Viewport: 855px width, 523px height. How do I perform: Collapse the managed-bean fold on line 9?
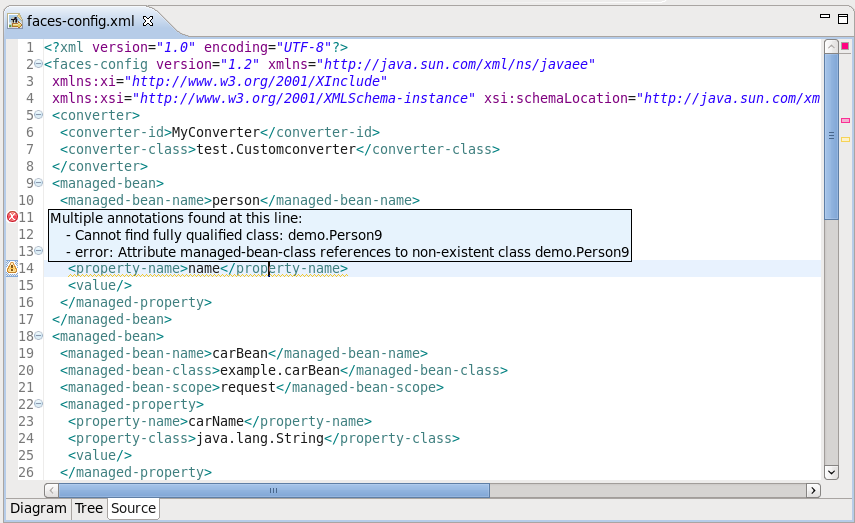[39, 183]
